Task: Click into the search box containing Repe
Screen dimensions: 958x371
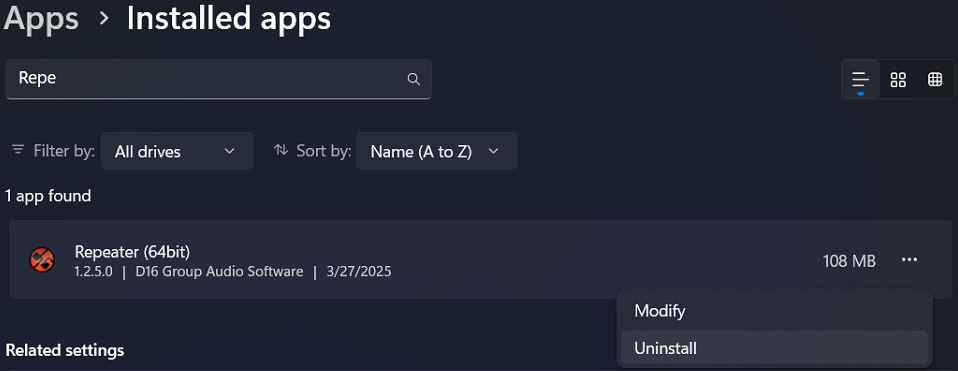Action: [x=219, y=79]
